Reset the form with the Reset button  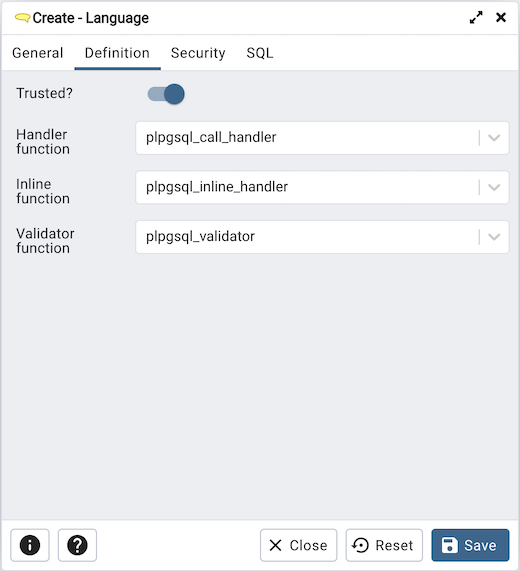(384, 545)
